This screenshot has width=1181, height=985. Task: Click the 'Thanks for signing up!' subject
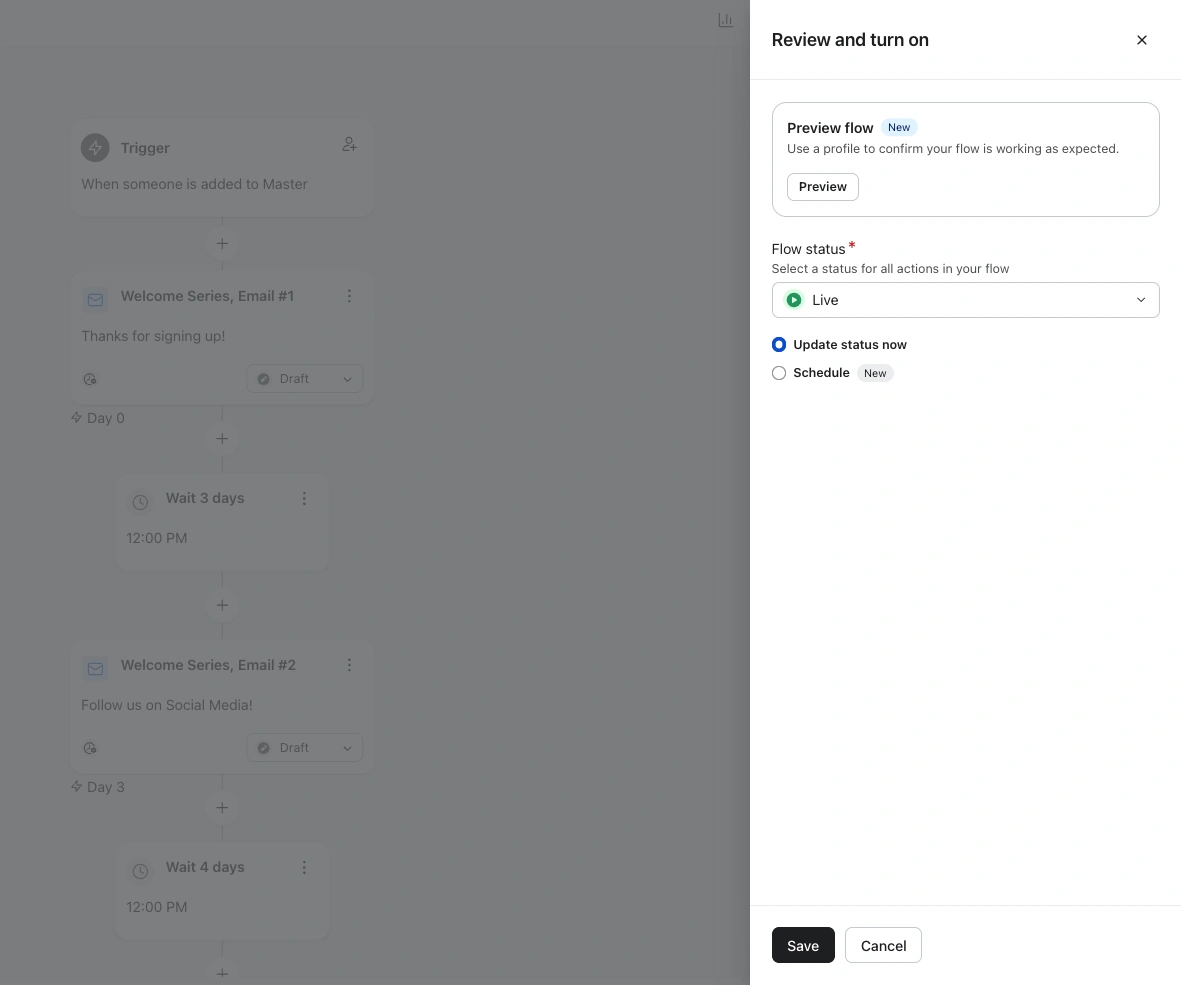click(x=153, y=336)
